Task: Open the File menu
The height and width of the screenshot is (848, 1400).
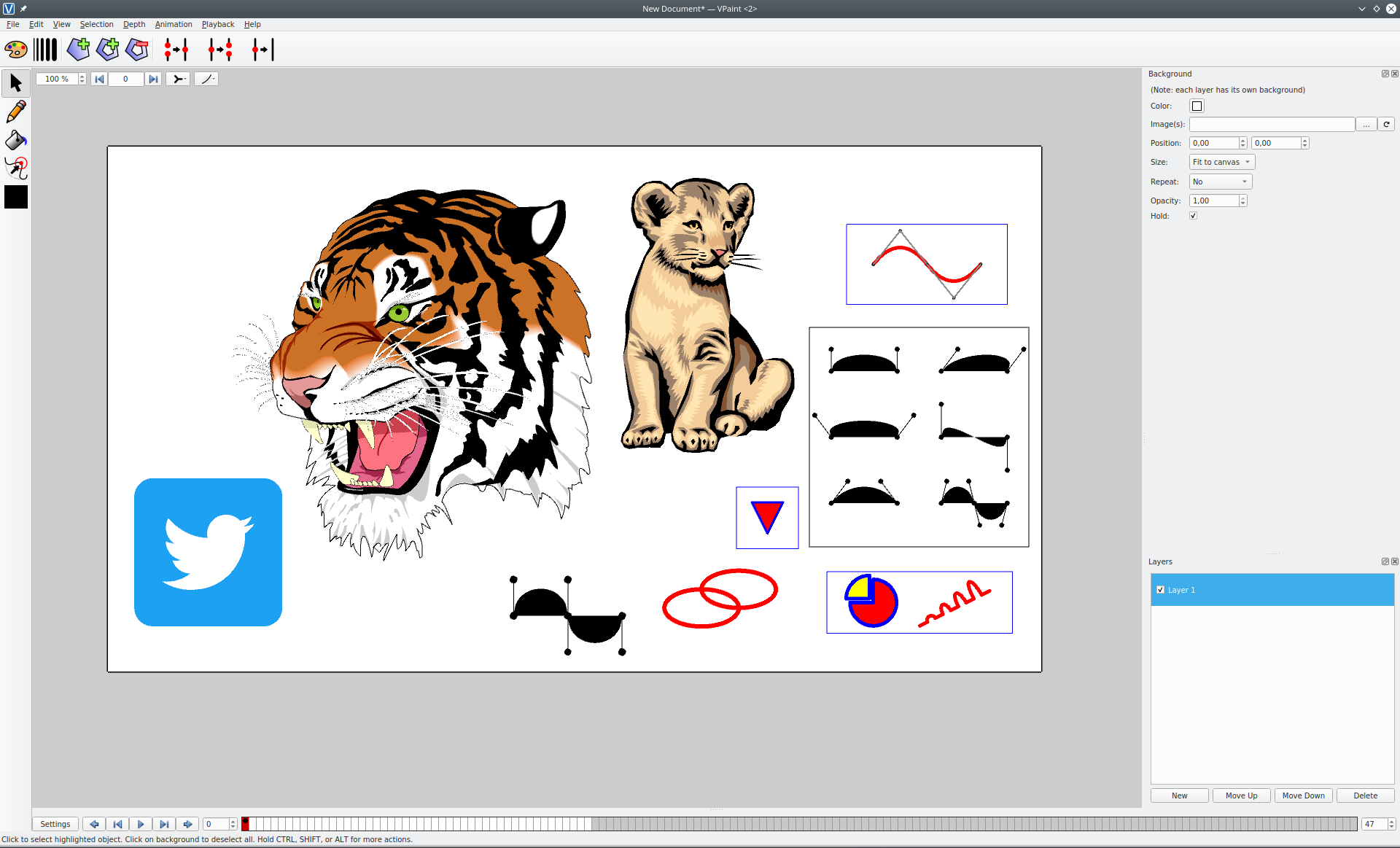Action: [x=13, y=24]
